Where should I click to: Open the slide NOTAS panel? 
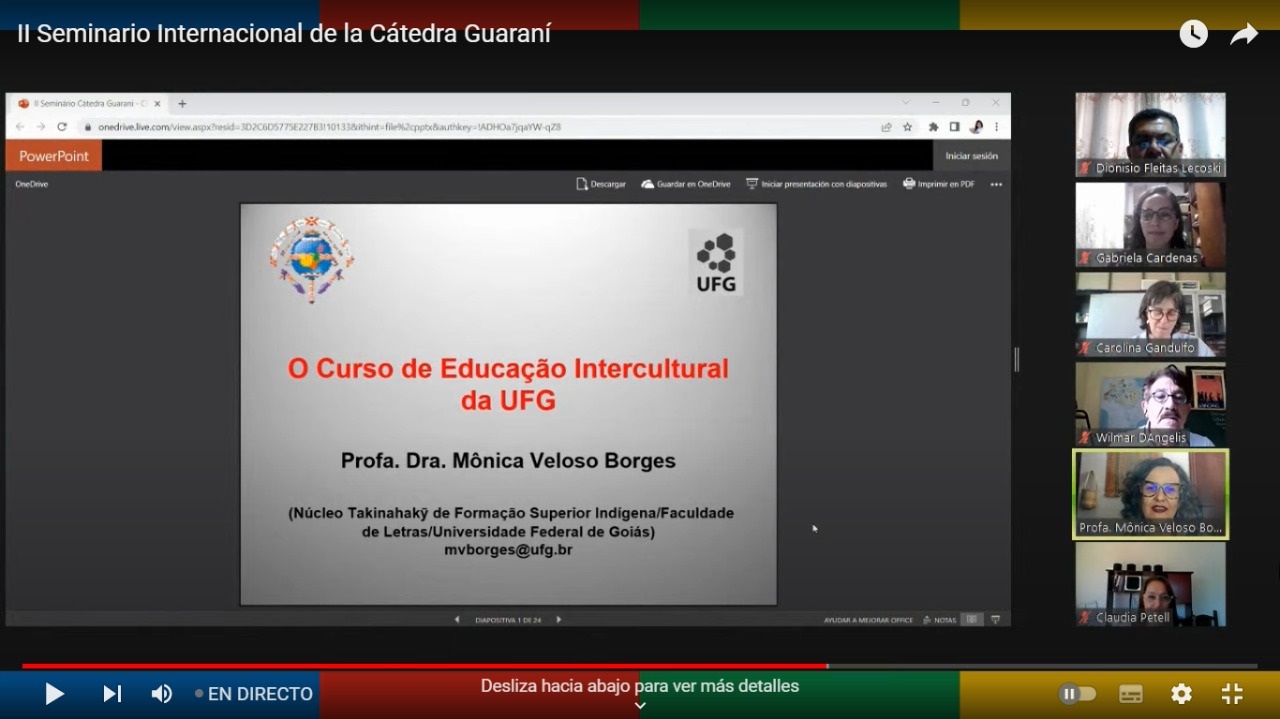point(940,620)
